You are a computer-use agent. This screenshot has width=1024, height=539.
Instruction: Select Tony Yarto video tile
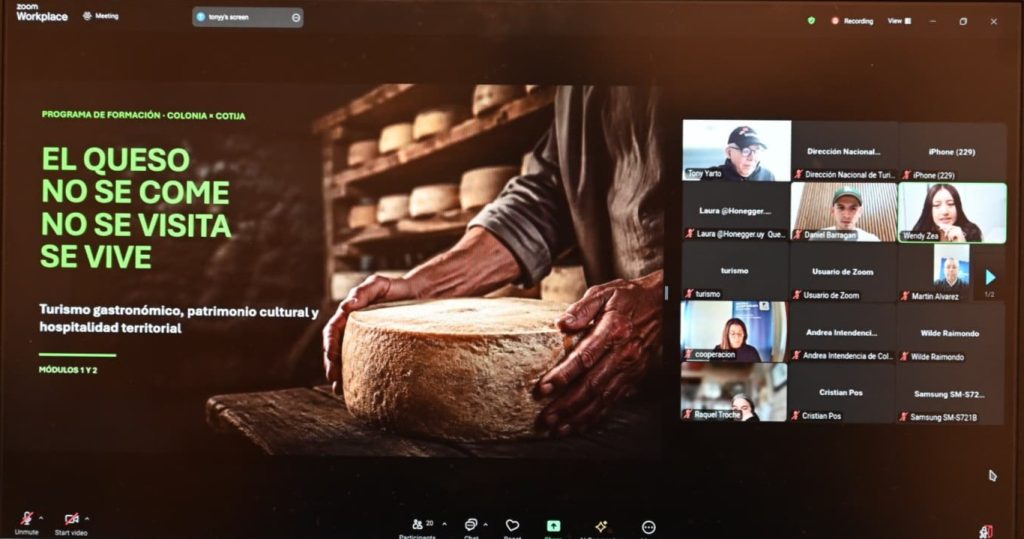(x=736, y=150)
